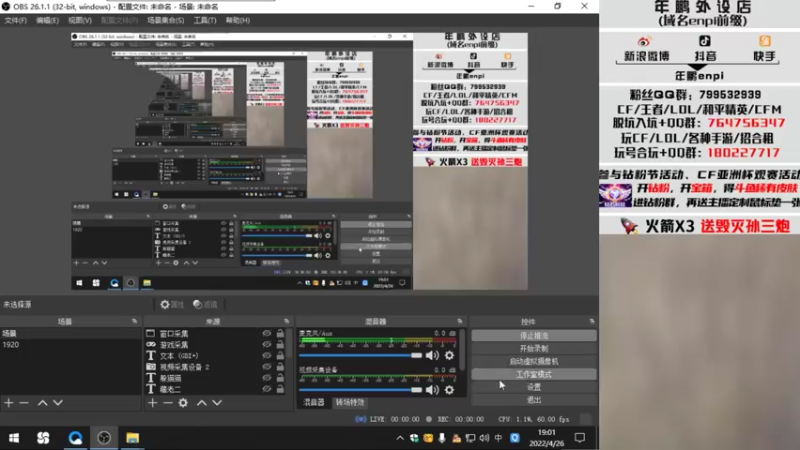Toggle the lock of 视频采集设备 2 source

tap(280, 367)
